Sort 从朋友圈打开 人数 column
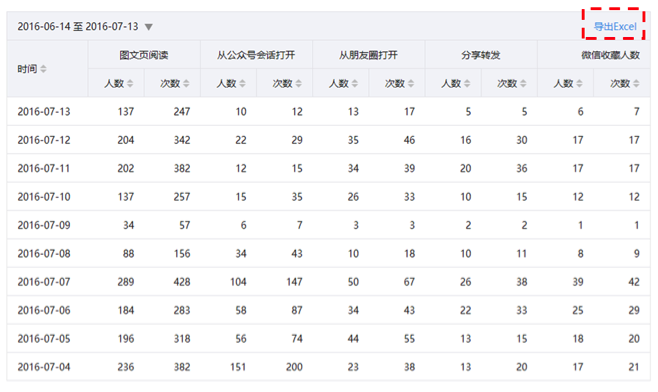The image size is (658, 392). [x=355, y=84]
